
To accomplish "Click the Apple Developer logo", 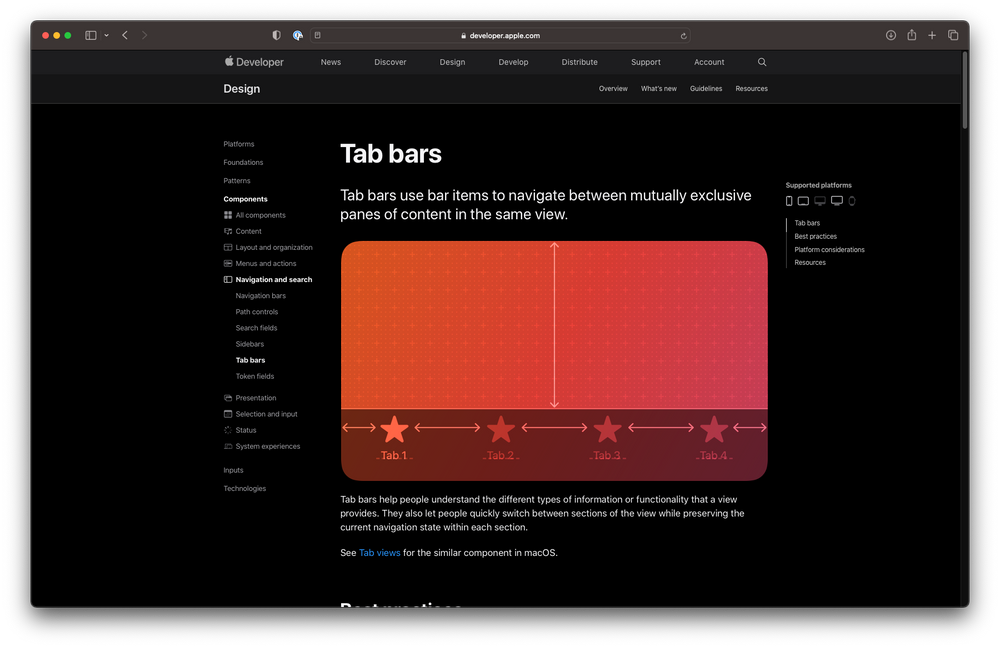I will 254,61.
